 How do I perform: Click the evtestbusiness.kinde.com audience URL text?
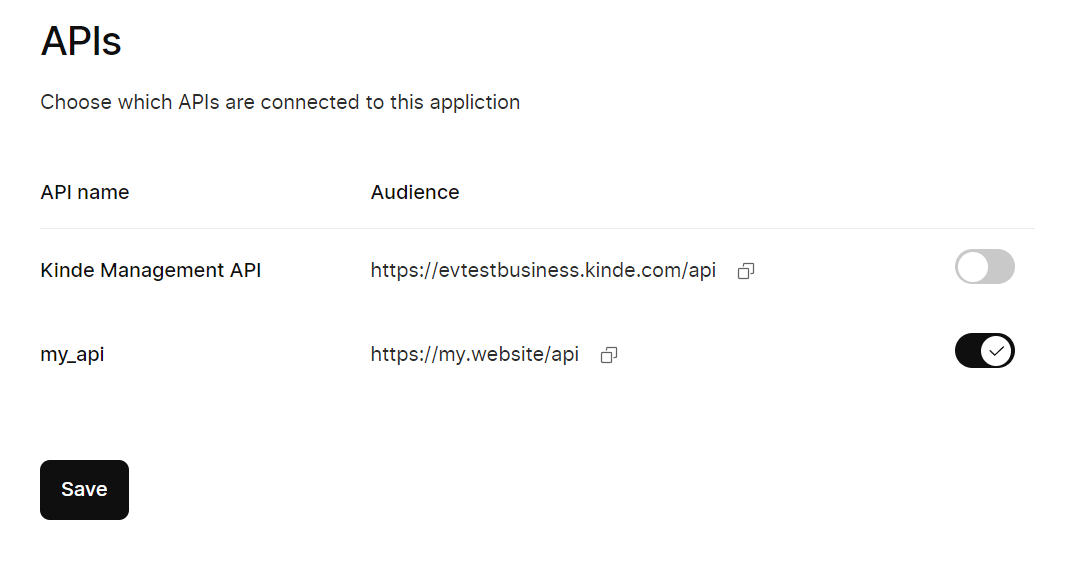tap(543, 270)
